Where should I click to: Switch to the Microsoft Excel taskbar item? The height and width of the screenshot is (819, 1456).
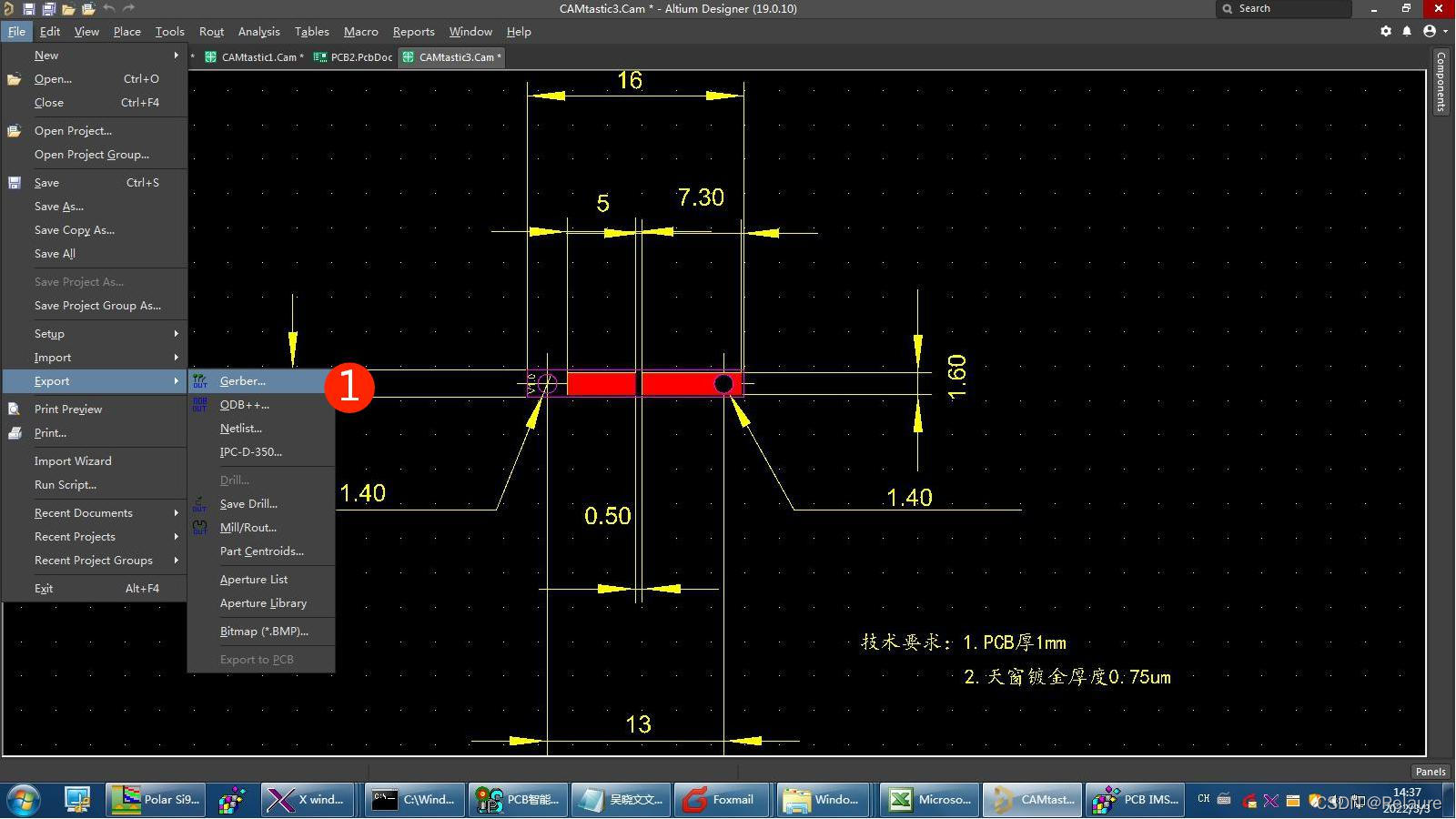click(x=928, y=800)
